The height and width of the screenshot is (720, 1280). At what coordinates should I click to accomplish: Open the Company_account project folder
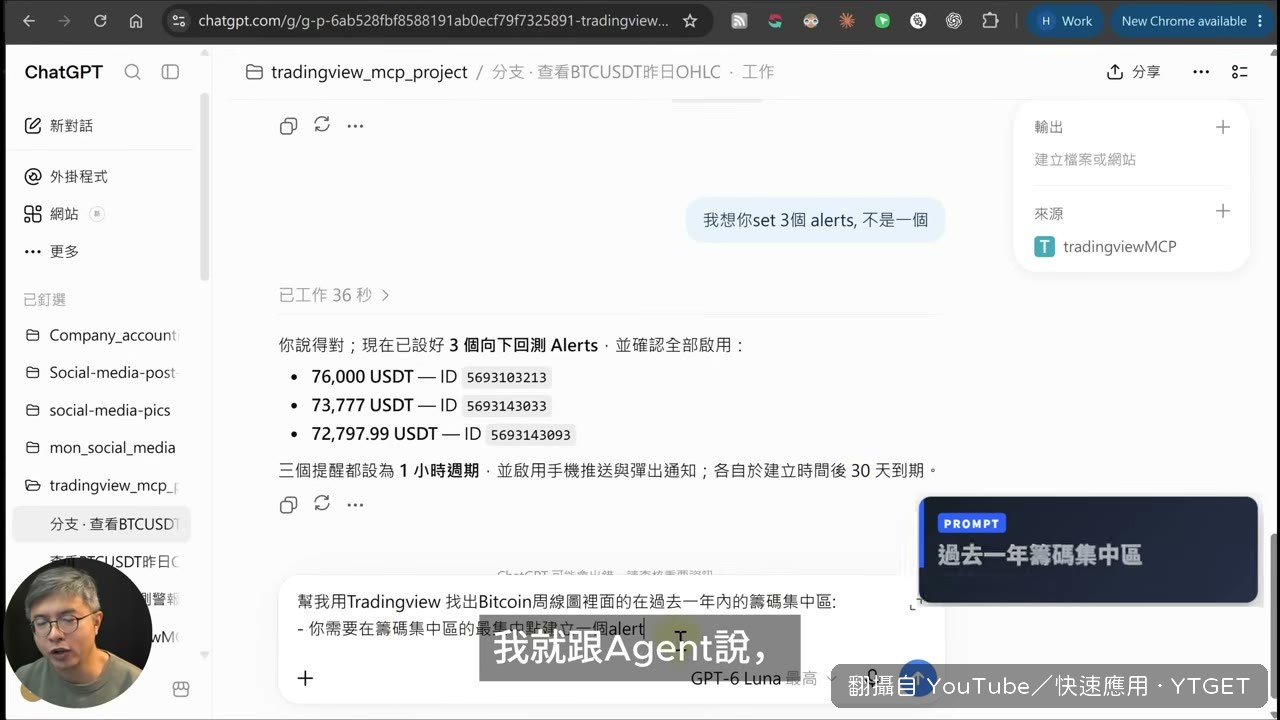click(100, 335)
